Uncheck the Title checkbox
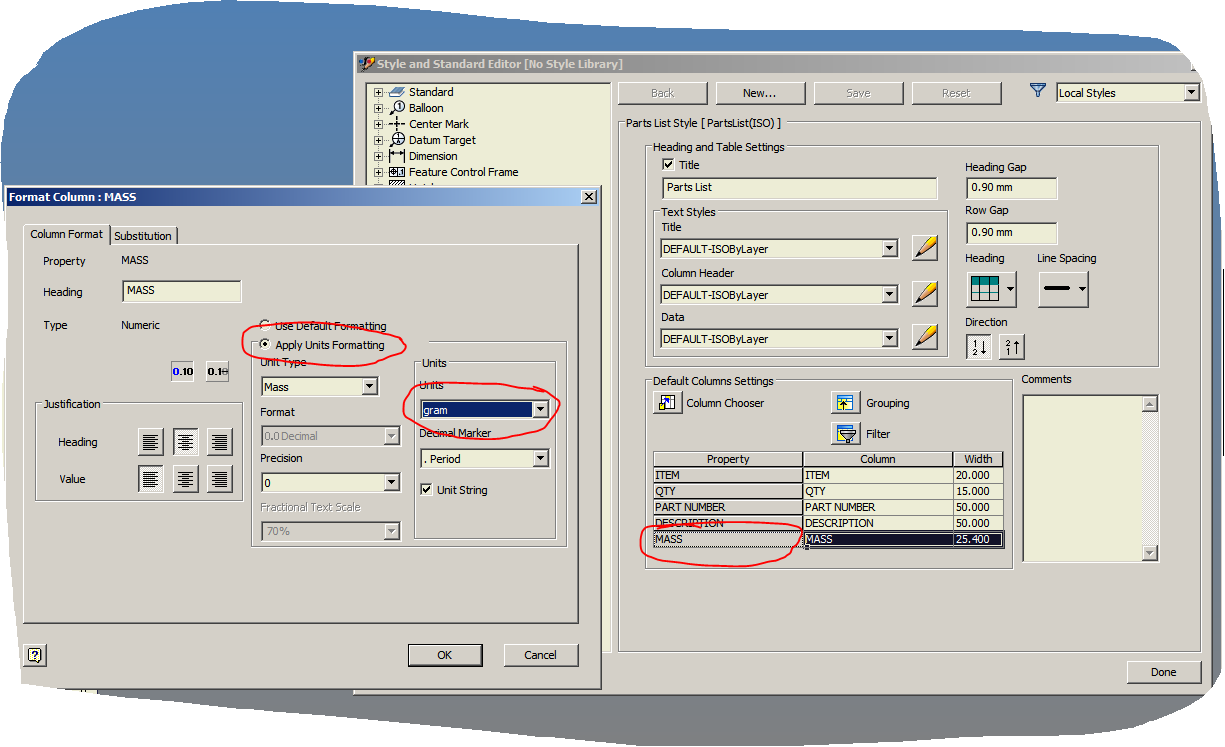Viewport: 1225px width, 747px height. coord(666,165)
